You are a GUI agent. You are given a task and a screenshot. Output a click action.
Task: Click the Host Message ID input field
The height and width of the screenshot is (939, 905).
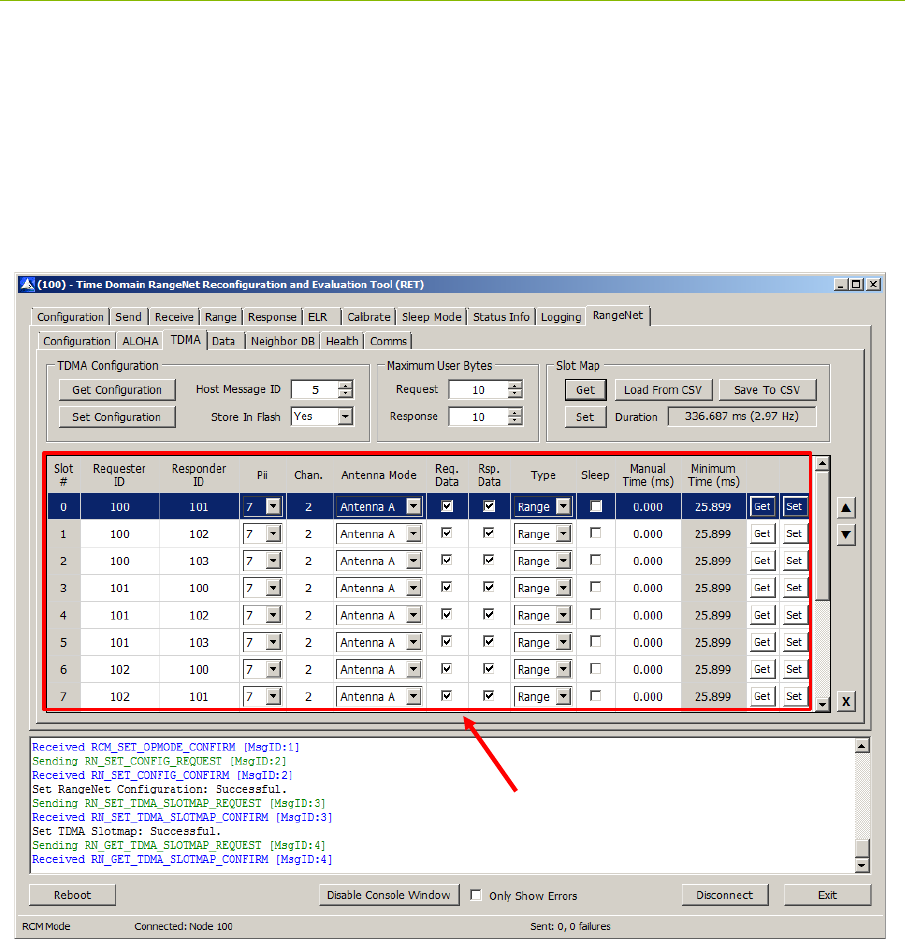[x=315, y=390]
